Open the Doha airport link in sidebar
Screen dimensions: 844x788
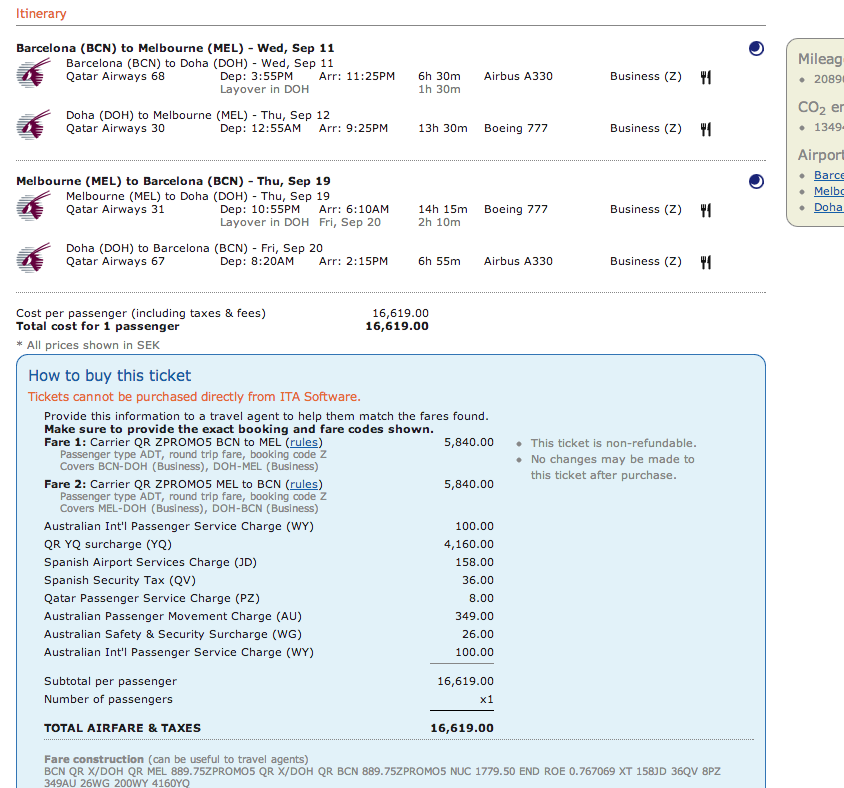point(828,207)
